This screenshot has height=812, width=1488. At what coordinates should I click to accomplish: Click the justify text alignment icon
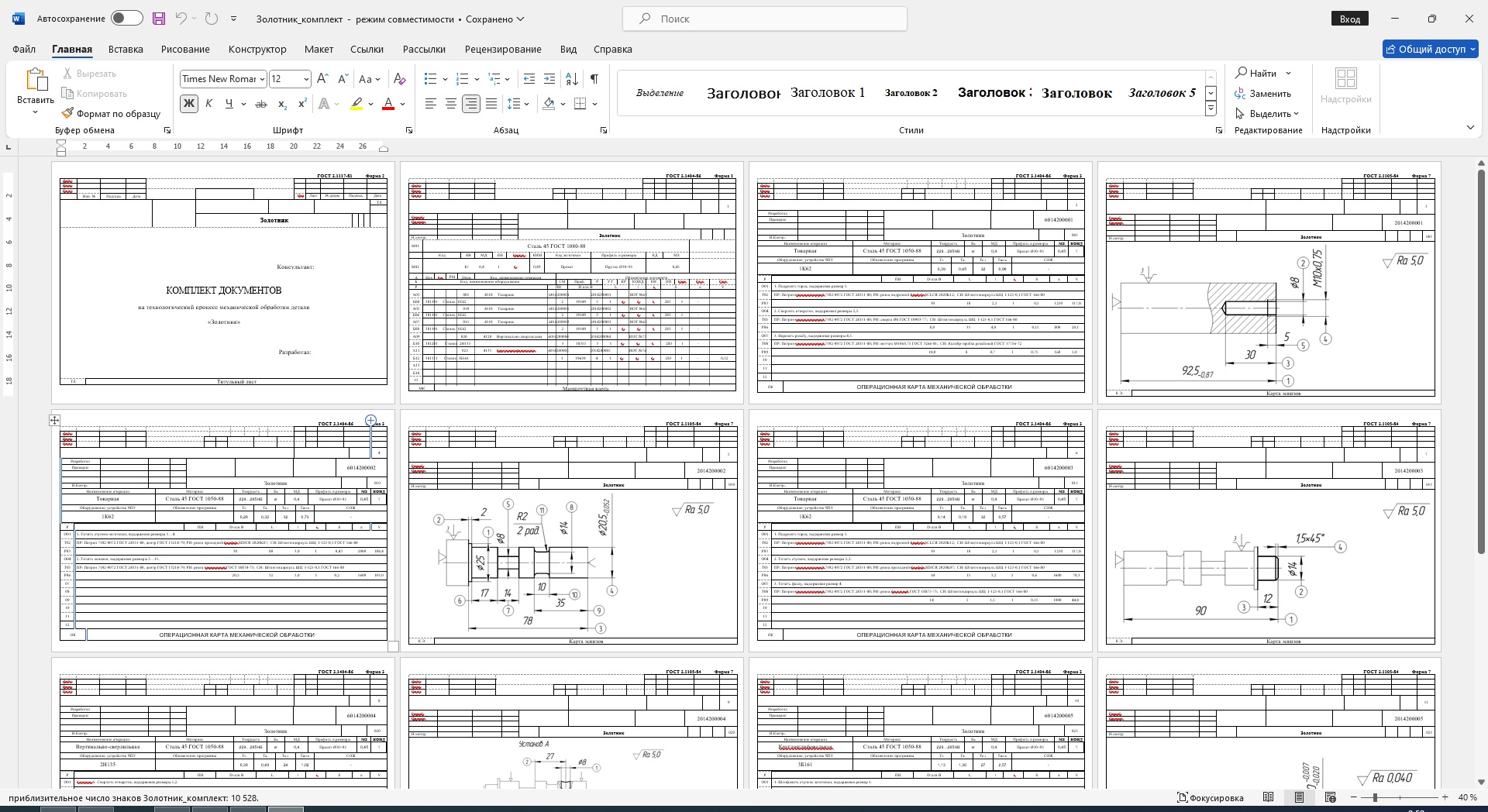pos(491,104)
